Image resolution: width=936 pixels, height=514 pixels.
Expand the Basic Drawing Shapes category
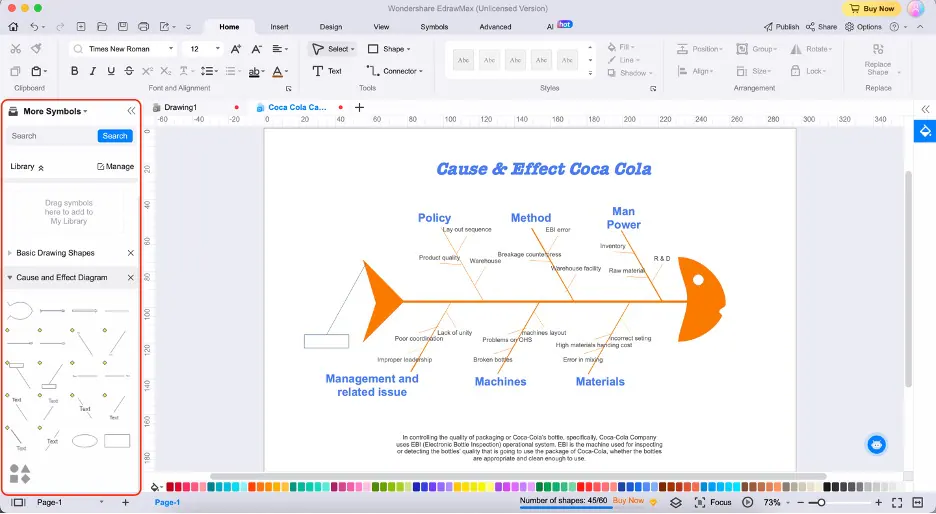(x=10, y=253)
